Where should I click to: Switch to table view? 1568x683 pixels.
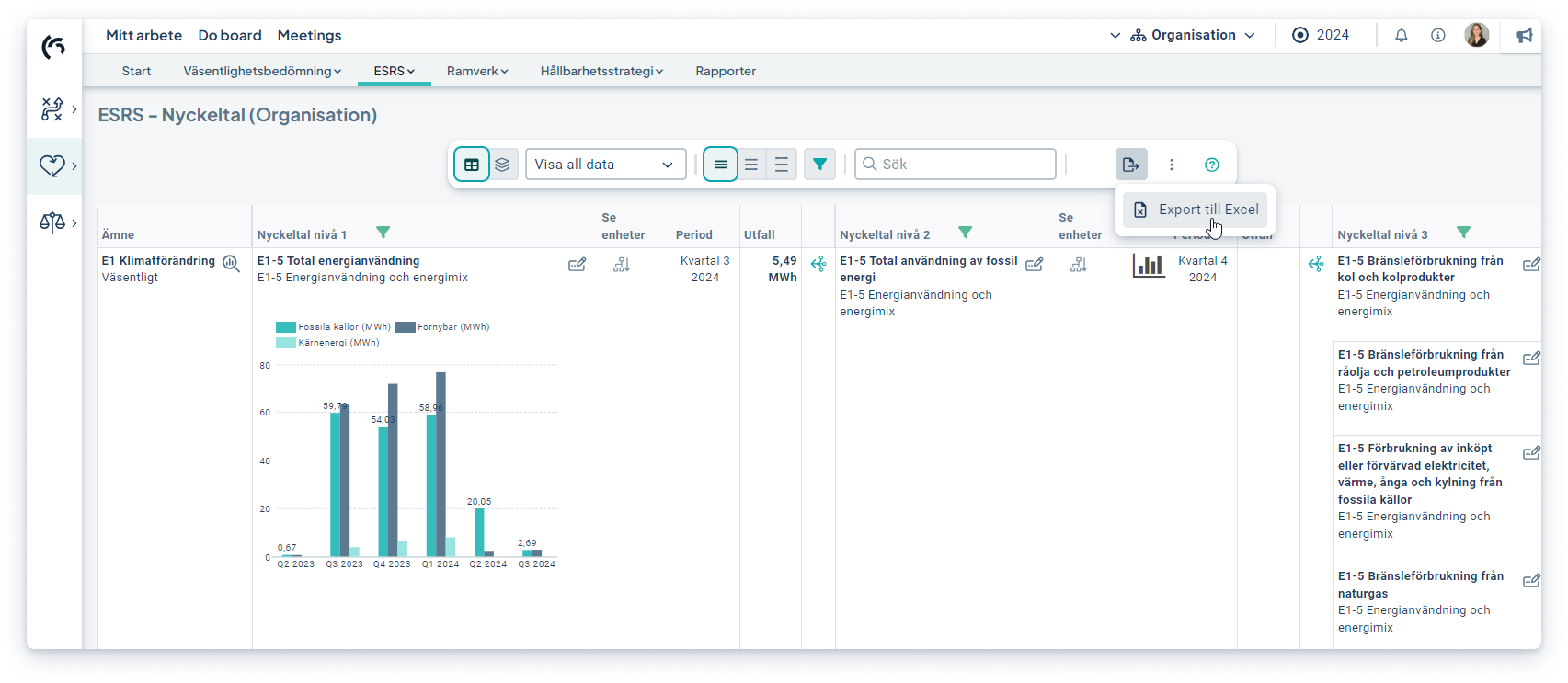[x=472, y=165]
